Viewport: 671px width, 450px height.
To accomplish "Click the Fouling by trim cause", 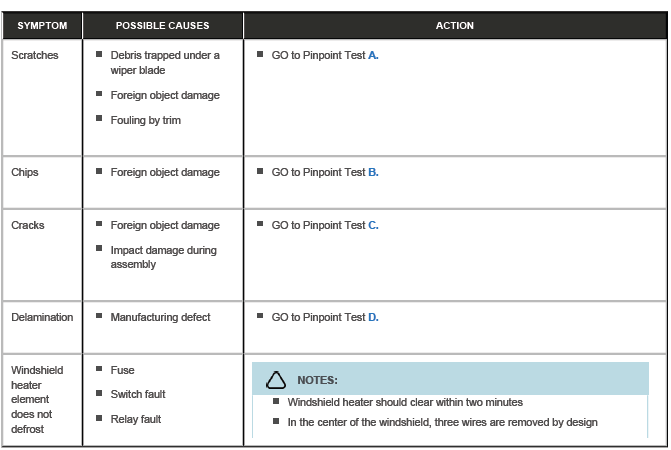I will pos(146,120).
